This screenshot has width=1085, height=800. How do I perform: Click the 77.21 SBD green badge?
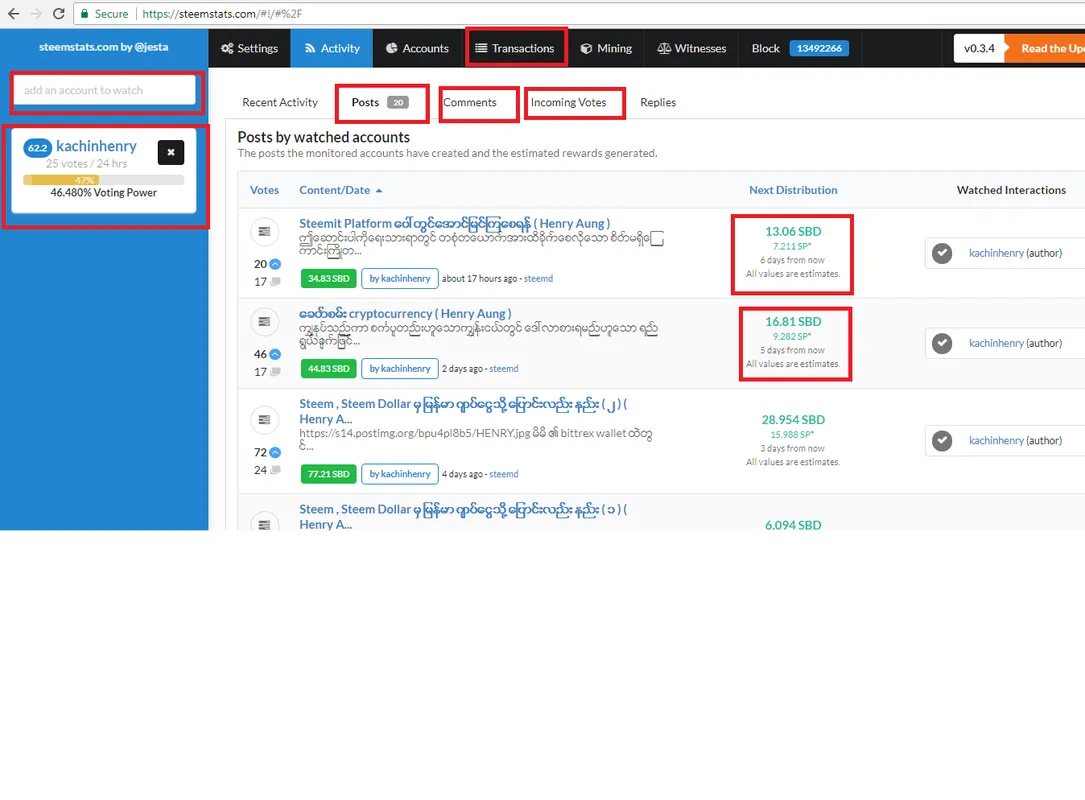329,474
